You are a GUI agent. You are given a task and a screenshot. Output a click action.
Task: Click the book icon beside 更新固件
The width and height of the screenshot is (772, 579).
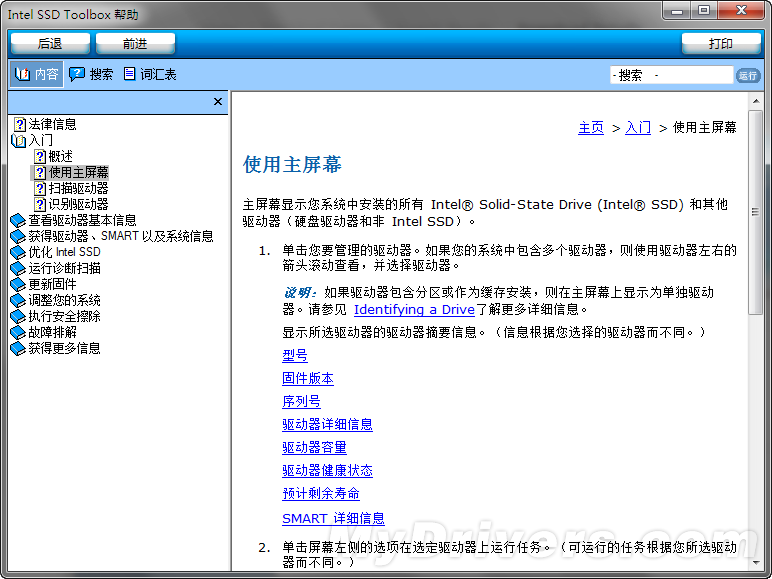click(17, 284)
